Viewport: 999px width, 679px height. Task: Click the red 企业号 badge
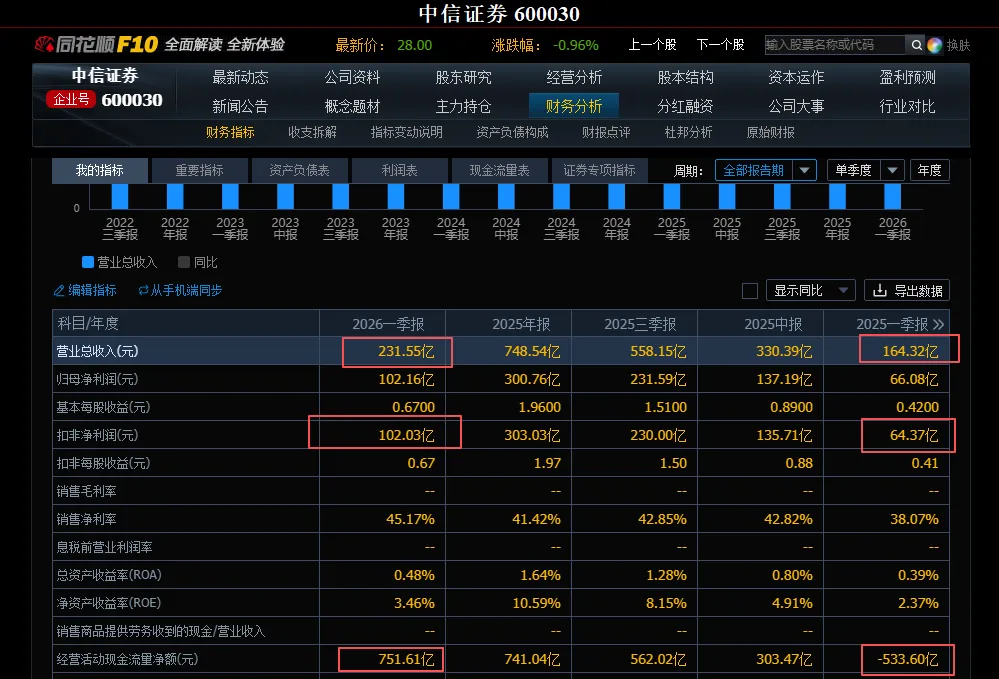[71, 99]
